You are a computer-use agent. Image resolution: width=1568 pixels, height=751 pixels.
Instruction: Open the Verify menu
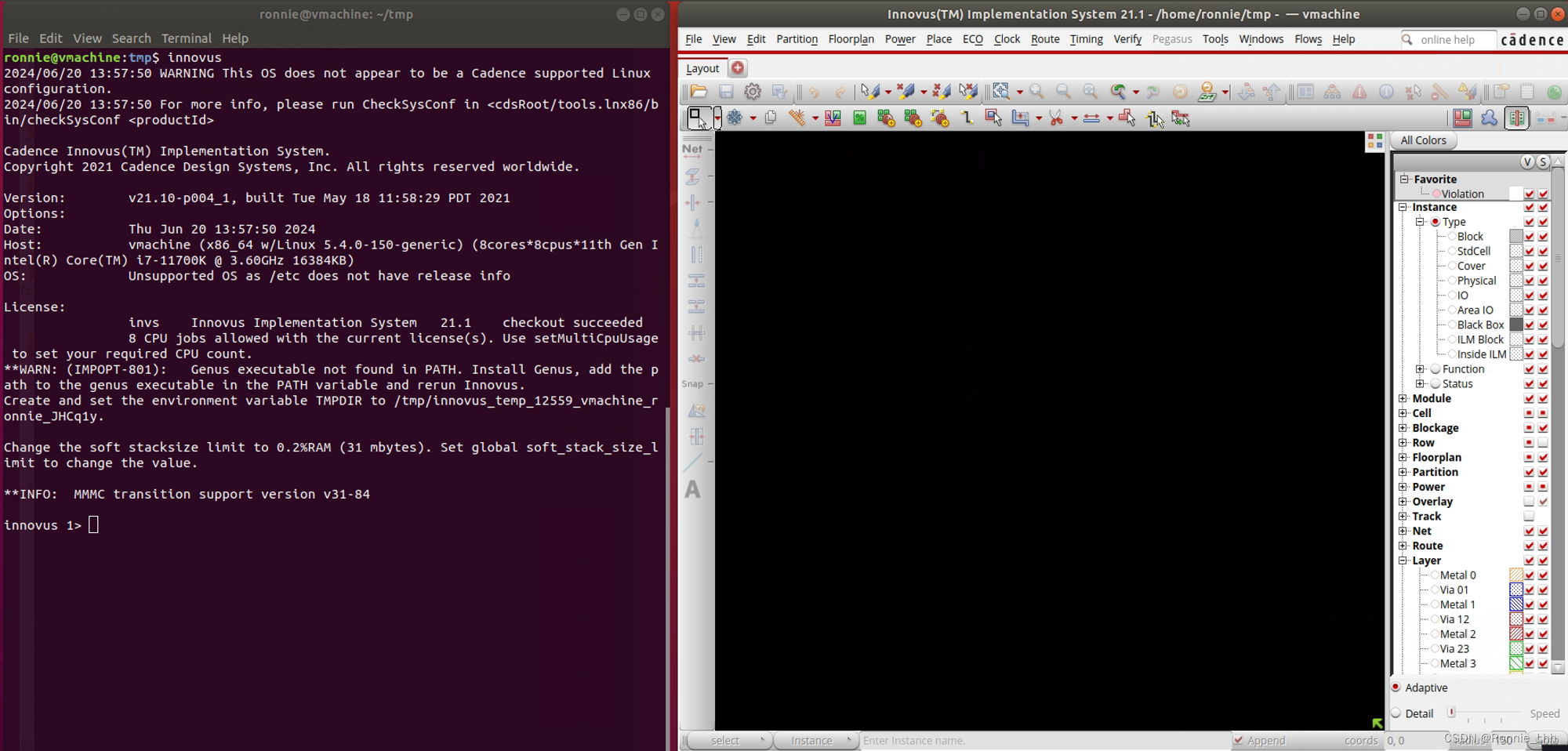(1127, 39)
